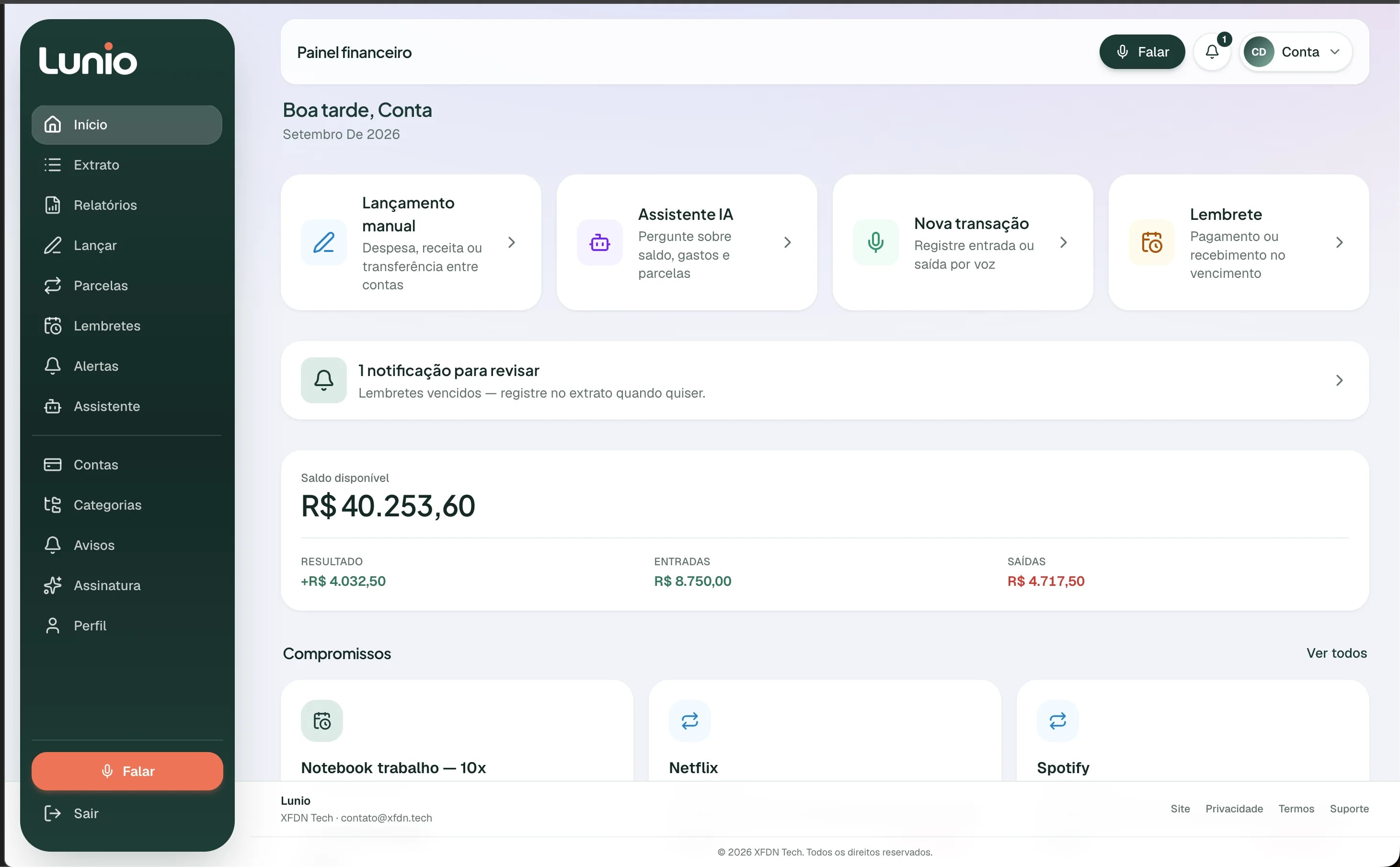The height and width of the screenshot is (867, 1400).
Task: Click the repeat icon on Netflix card
Action: click(x=690, y=721)
